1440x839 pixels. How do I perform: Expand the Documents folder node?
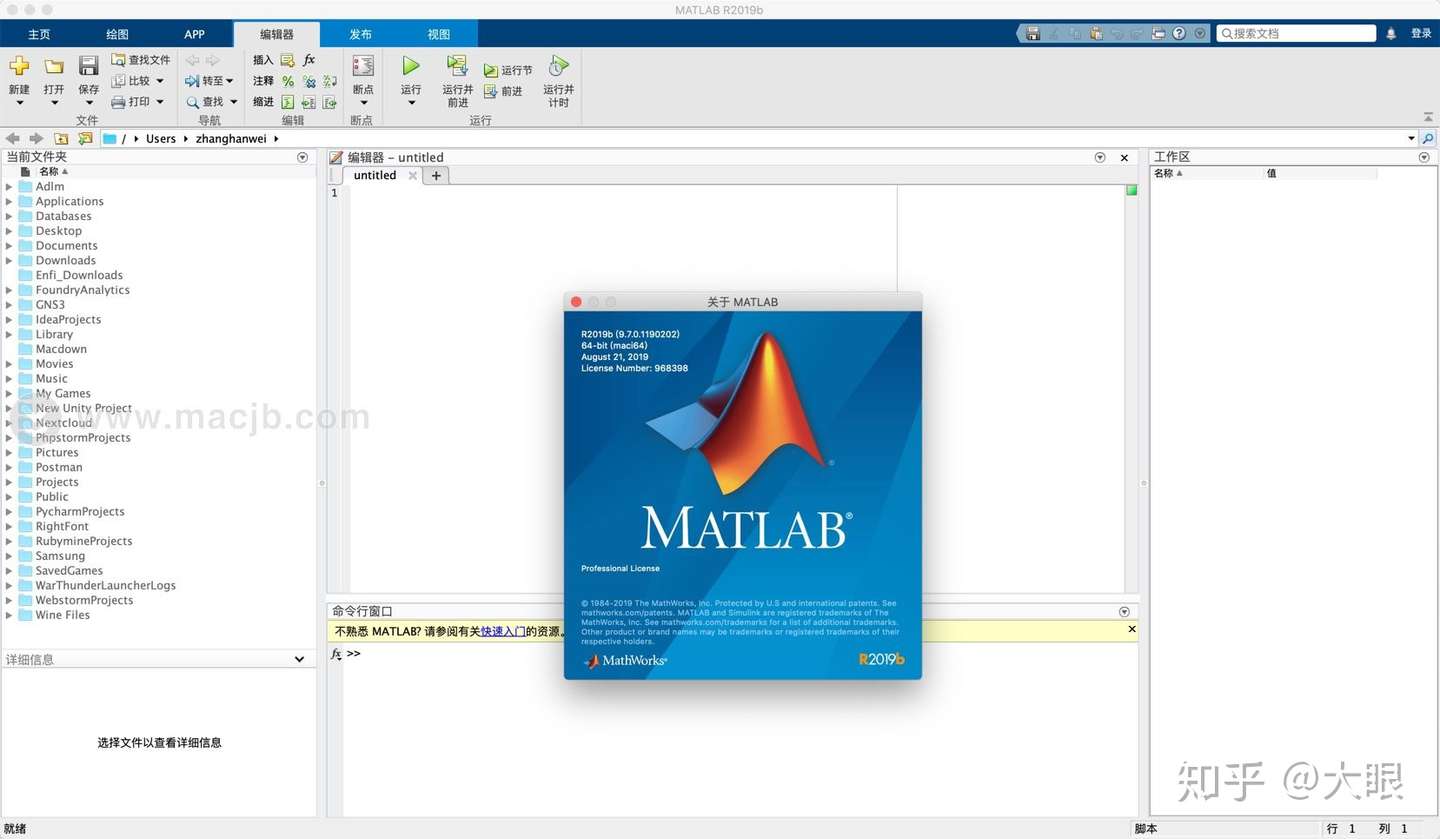(10, 246)
